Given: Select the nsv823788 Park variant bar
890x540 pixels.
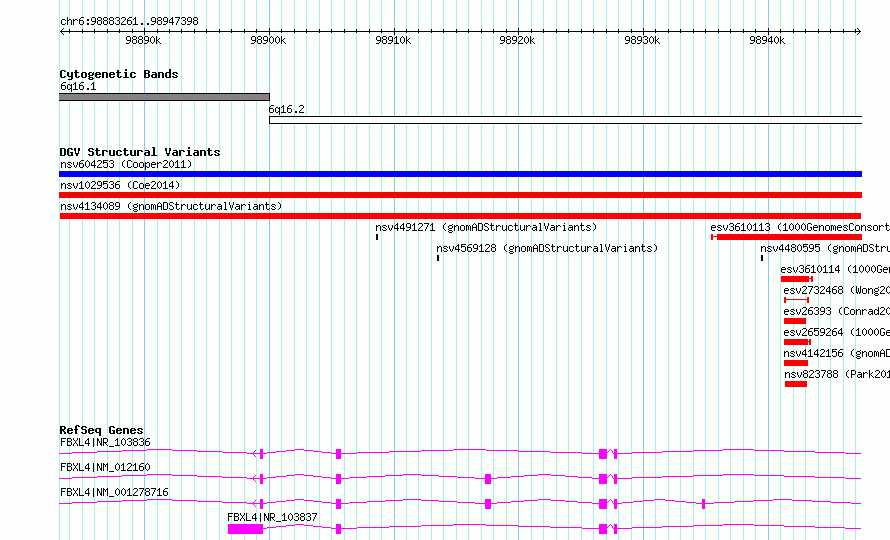Looking at the screenshot, I should (x=796, y=384).
